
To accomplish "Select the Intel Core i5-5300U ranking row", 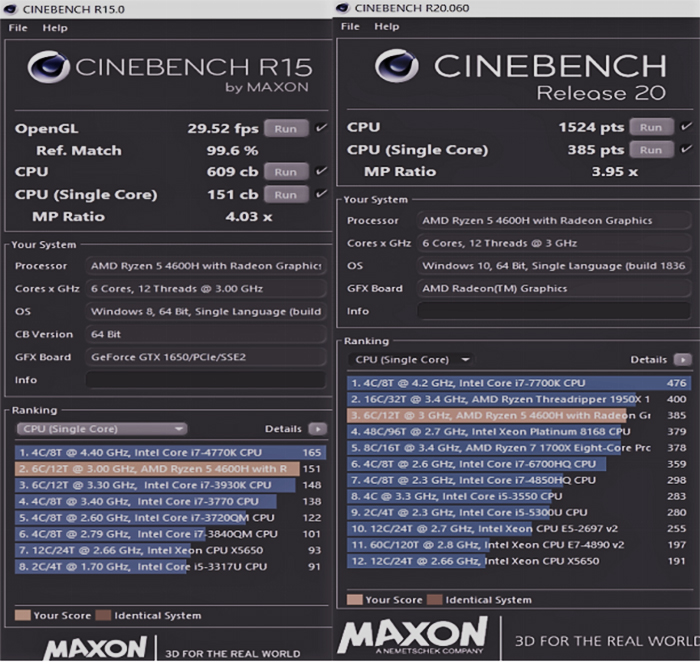I will click(519, 512).
